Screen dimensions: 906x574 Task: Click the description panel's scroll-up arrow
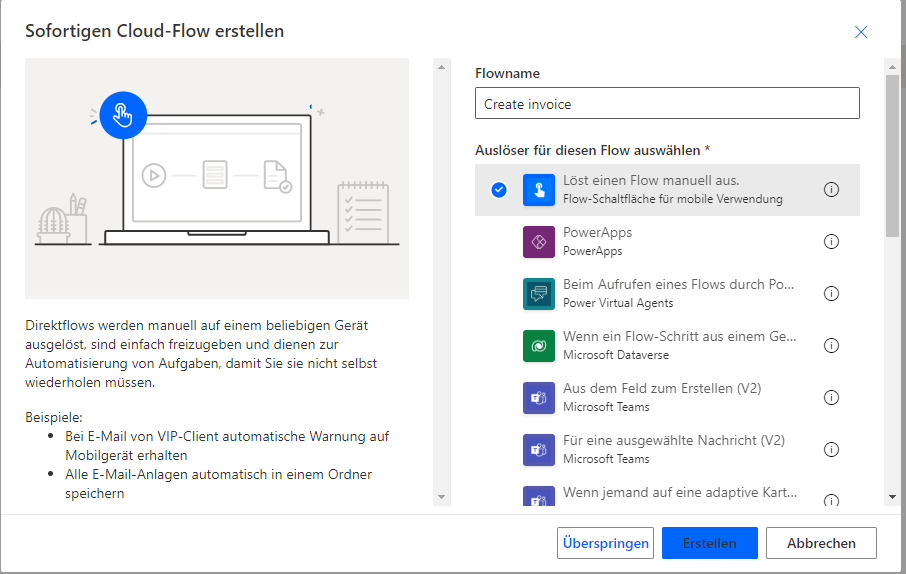click(x=441, y=67)
